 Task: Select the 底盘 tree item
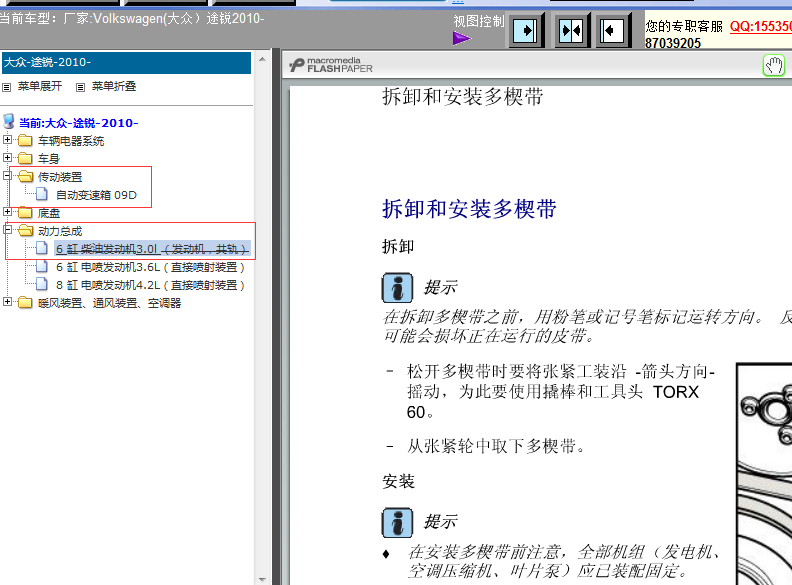pyautogui.click(x=49, y=213)
